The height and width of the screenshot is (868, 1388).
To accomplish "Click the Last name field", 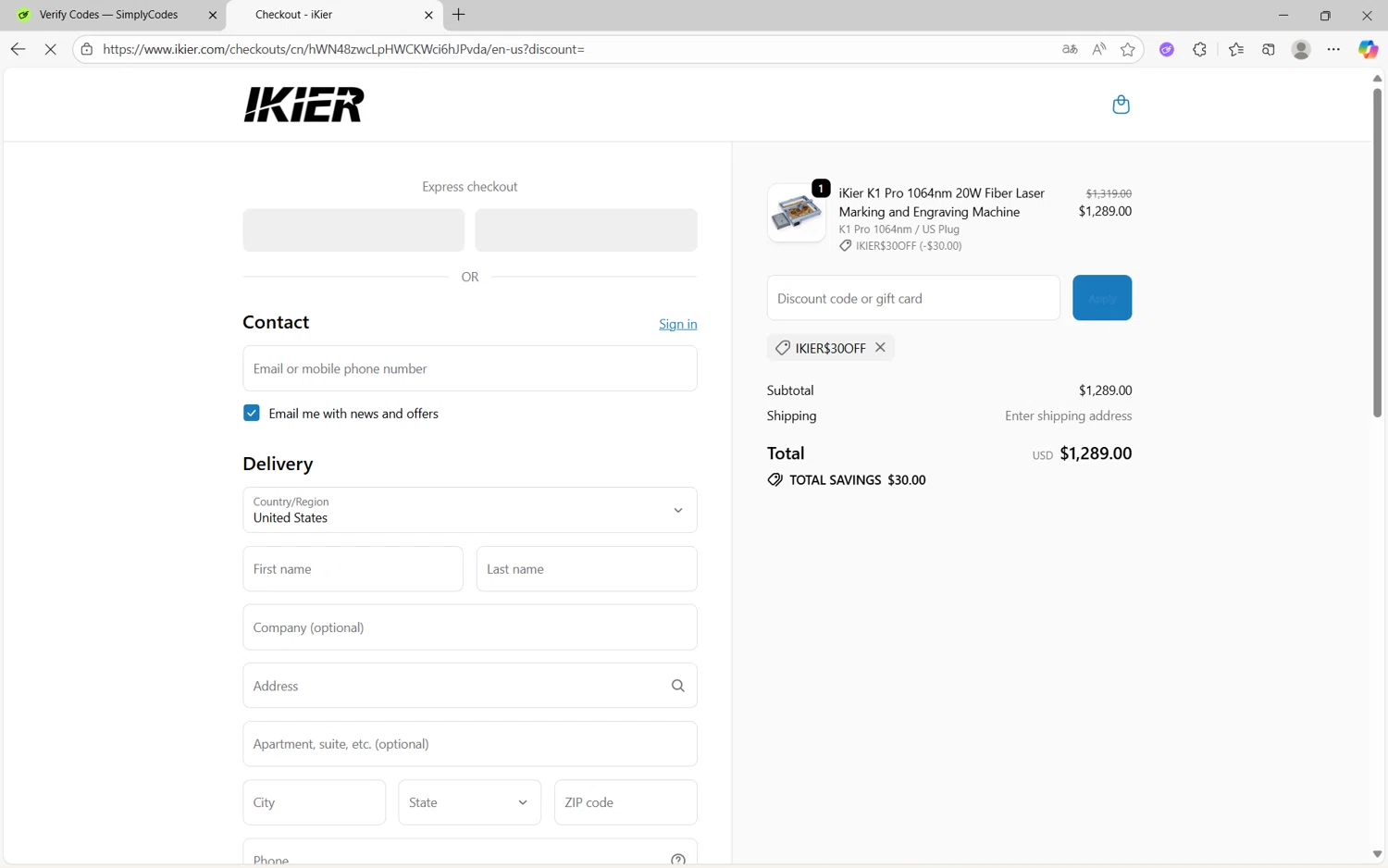I will 587,569.
